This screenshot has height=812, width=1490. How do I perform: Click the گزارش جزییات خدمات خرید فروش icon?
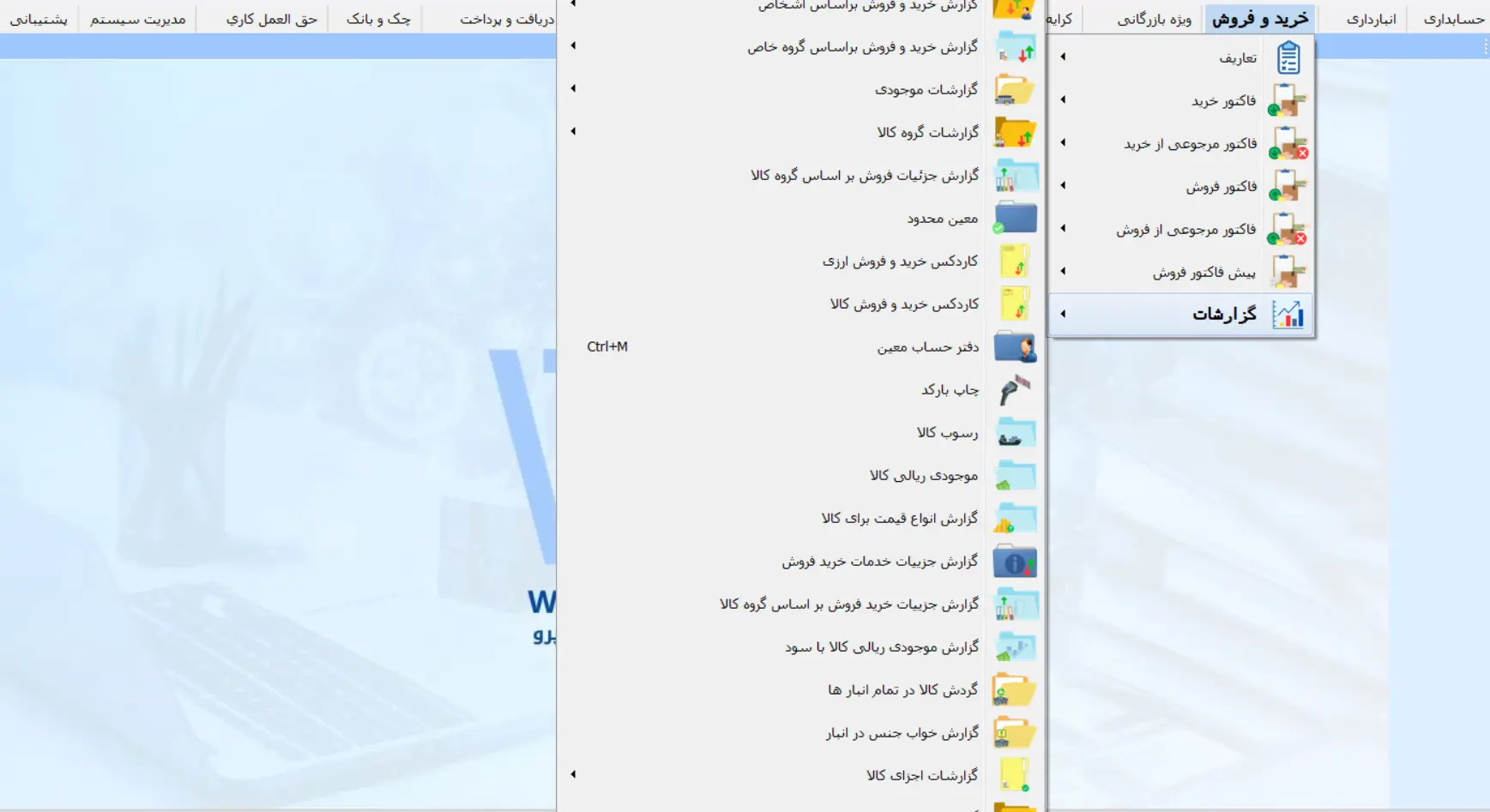(1015, 561)
